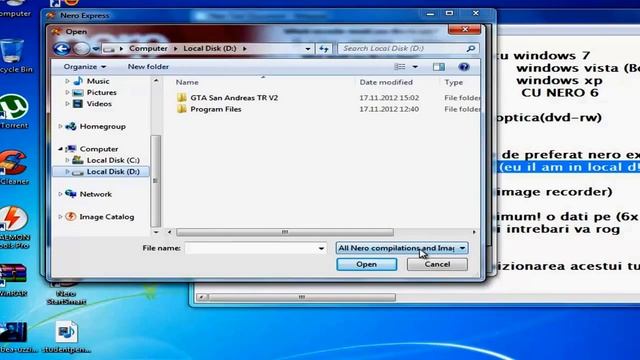Open the All Nero compilations file type dropdown
This screenshot has height=360, width=640.
click(402, 248)
